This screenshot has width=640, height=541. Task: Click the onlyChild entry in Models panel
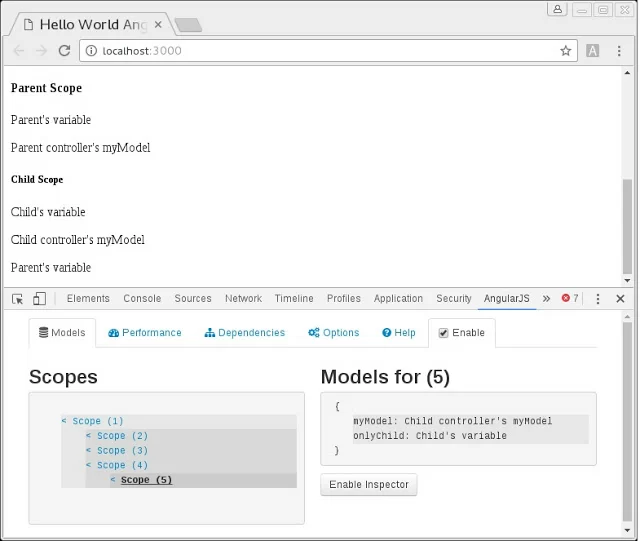pos(430,436)
